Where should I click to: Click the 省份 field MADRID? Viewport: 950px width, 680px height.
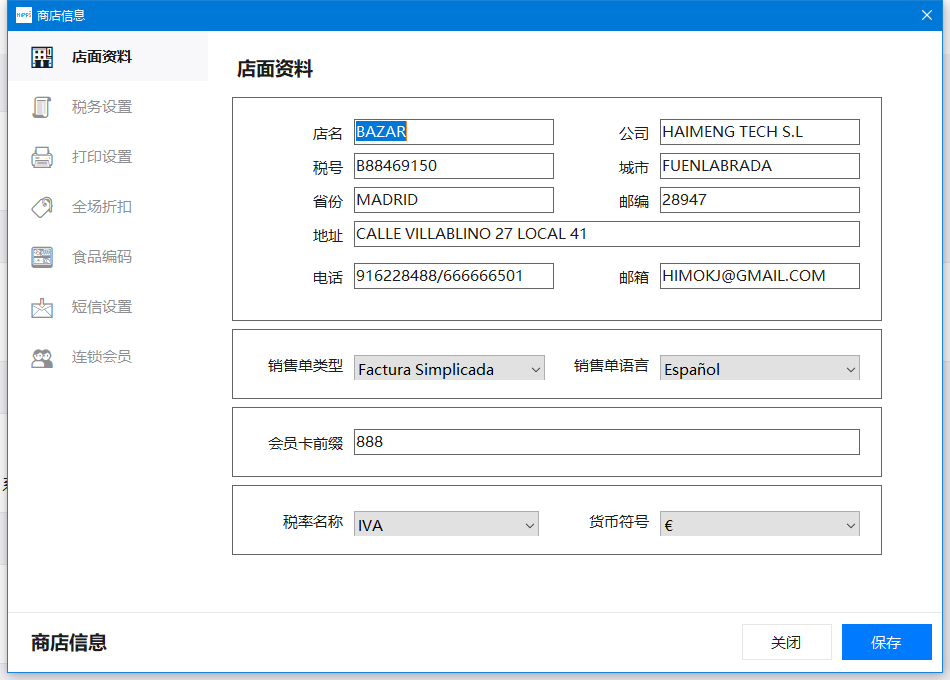[453, 200]
